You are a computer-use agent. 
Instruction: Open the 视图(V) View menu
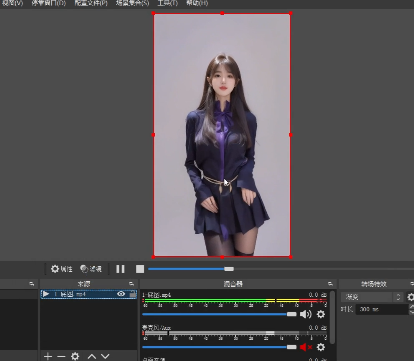tap(12, 3)
